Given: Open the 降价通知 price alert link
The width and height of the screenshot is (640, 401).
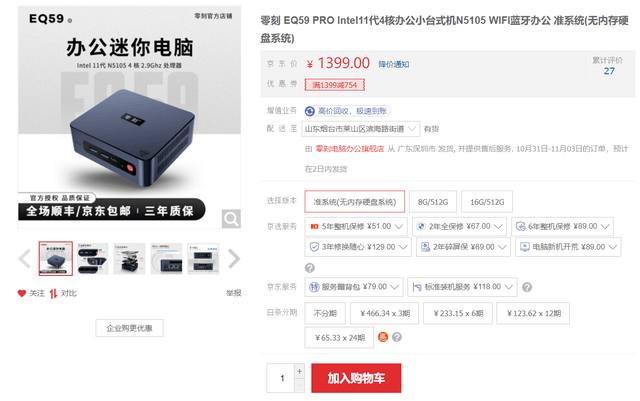Looking at the screenshot, I should [x=394, y=64].
